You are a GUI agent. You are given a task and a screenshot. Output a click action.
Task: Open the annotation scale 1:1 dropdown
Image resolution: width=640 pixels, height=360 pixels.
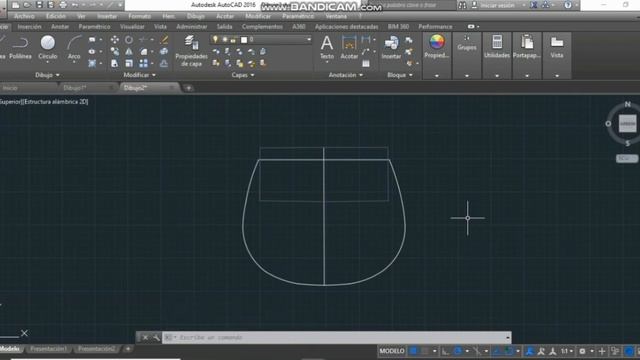[567, 351]
